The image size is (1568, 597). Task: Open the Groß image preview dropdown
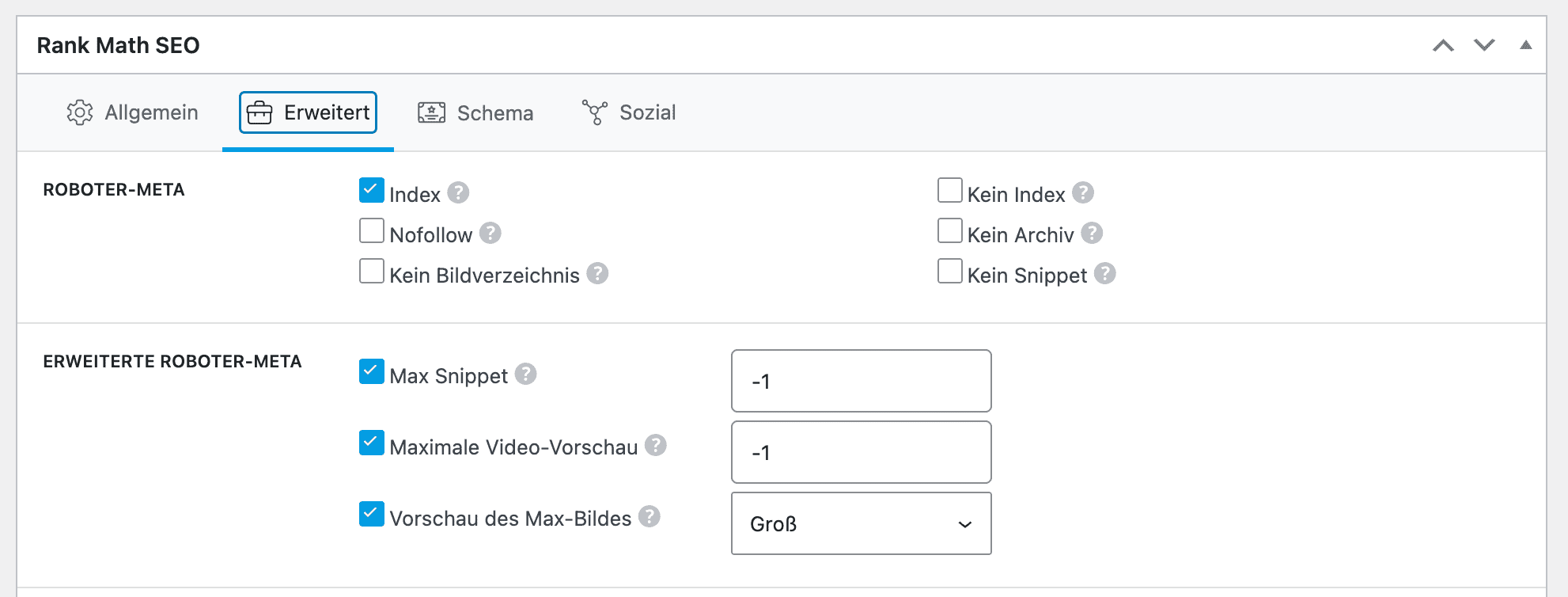tap(862, 523)
